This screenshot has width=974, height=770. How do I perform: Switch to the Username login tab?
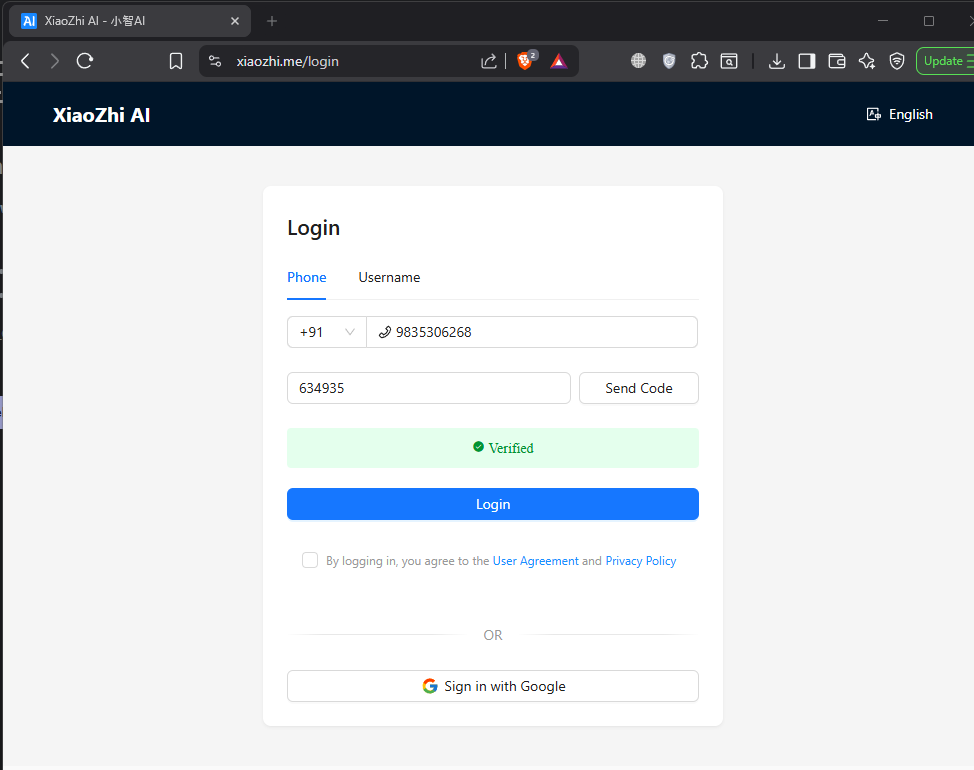[389, 278]
